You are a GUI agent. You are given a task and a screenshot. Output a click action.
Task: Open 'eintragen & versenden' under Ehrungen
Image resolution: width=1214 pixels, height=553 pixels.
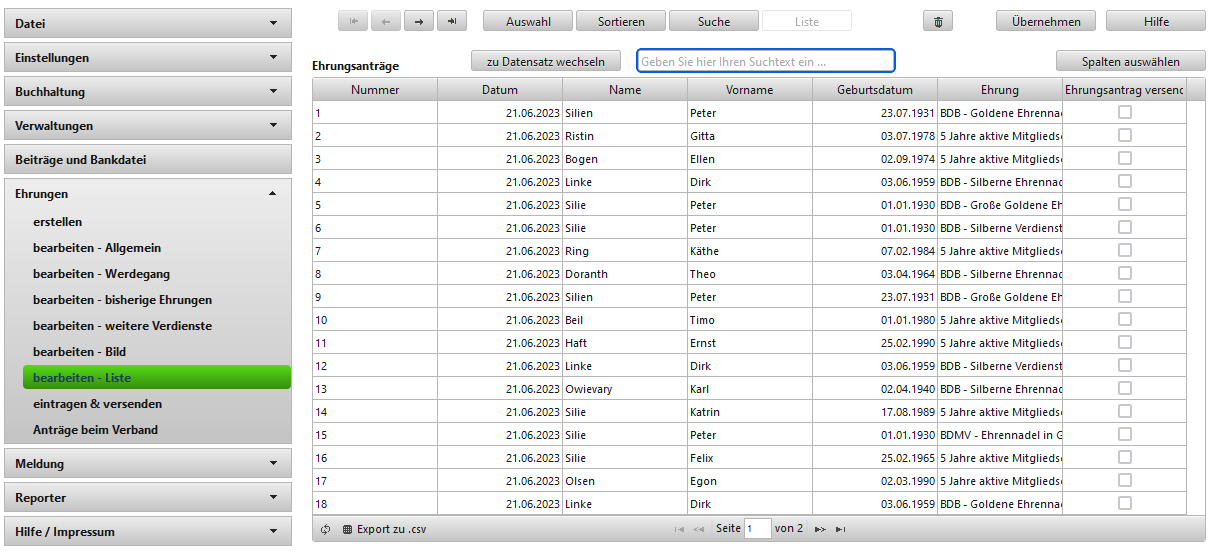[97, 404]
